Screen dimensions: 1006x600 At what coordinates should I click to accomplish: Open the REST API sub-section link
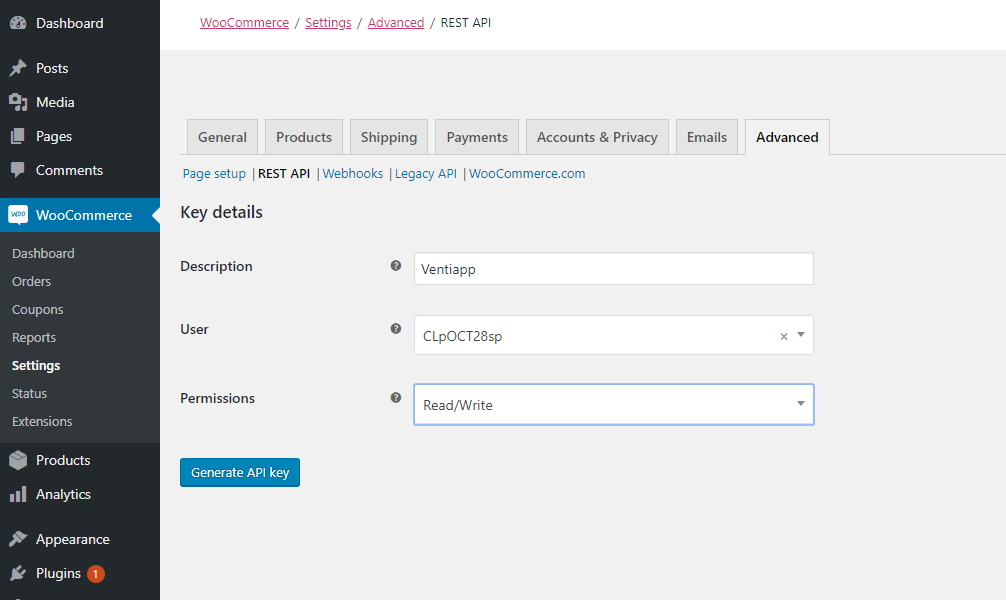[x=284, y=174]
